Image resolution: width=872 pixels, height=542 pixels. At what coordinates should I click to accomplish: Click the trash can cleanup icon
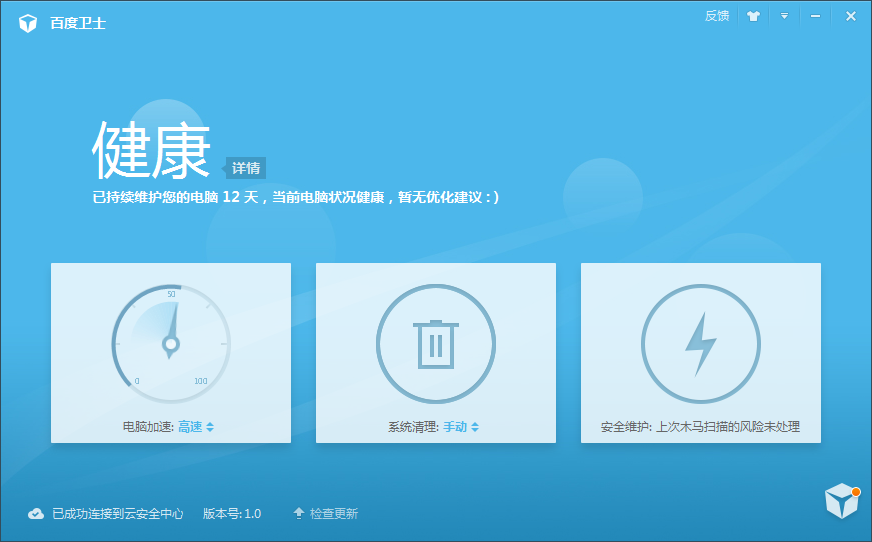click(435, 343)
